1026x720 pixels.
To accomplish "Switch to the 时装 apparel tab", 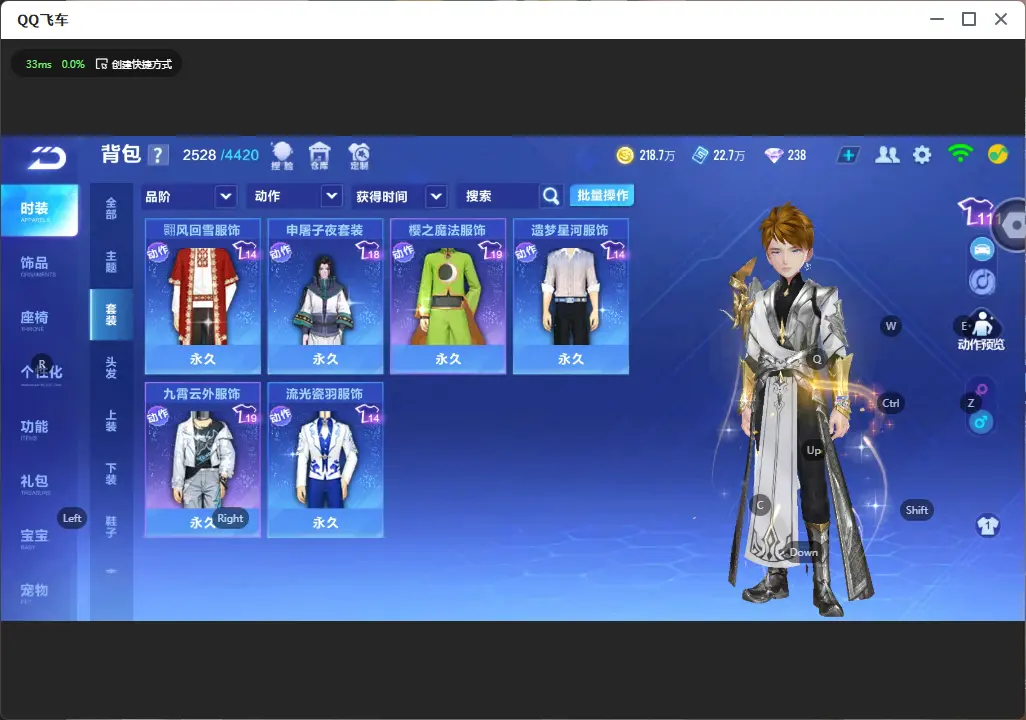I will tap(39, 210).
